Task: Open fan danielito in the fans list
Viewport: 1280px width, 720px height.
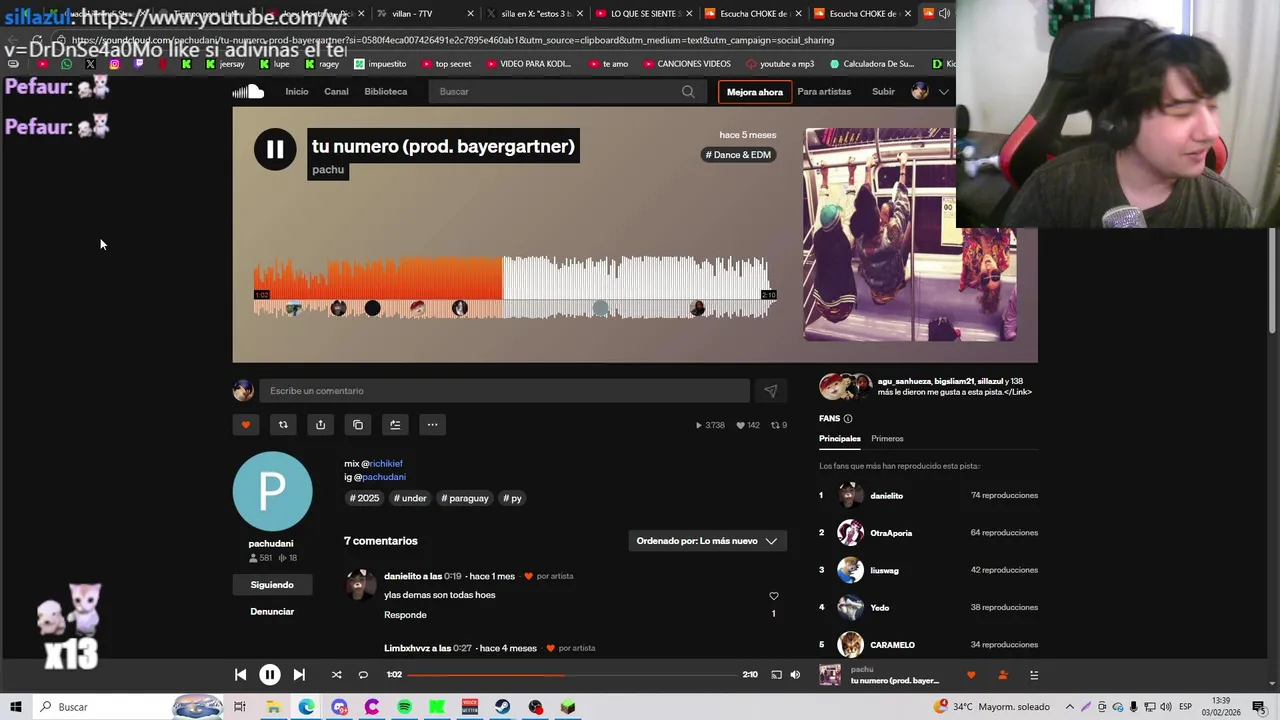Action: coord(886,496)
